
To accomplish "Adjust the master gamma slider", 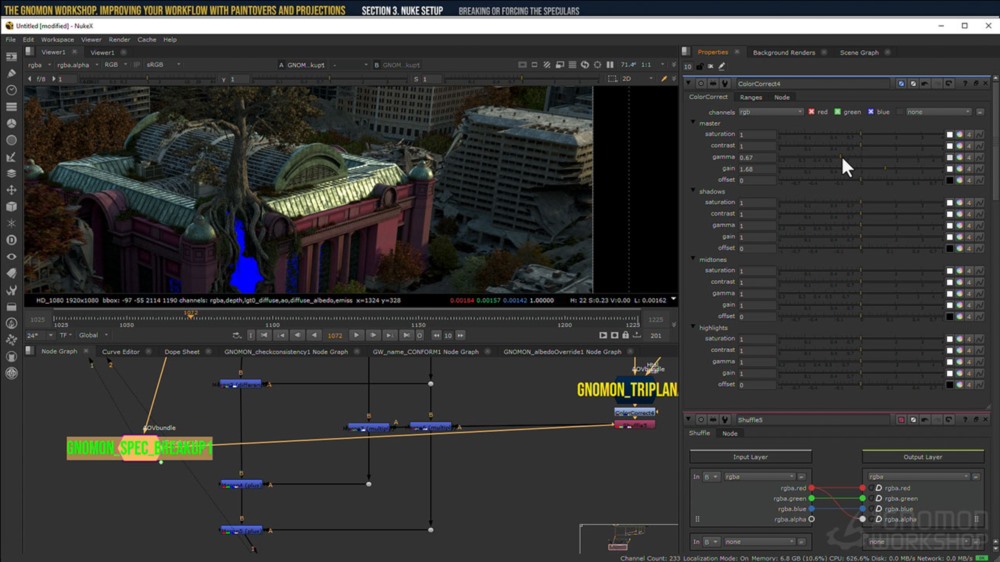I will coord(860,158).
